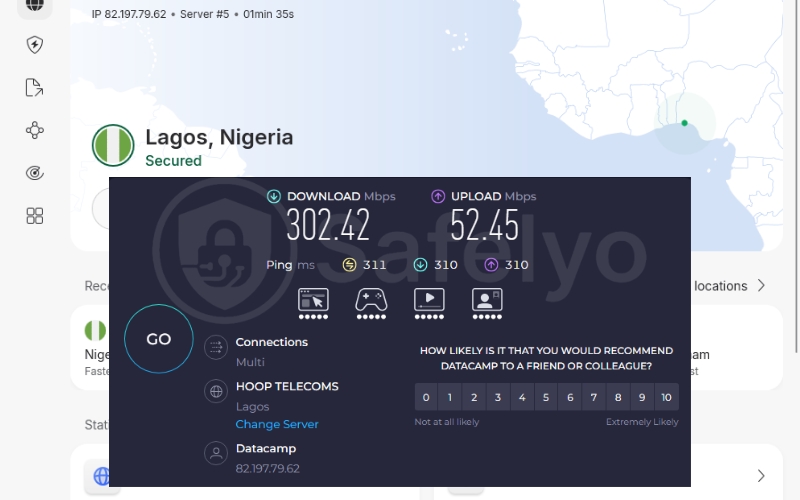800x500 pixels.
Task: Rate recommendation 3
Action: pos(498,397)
